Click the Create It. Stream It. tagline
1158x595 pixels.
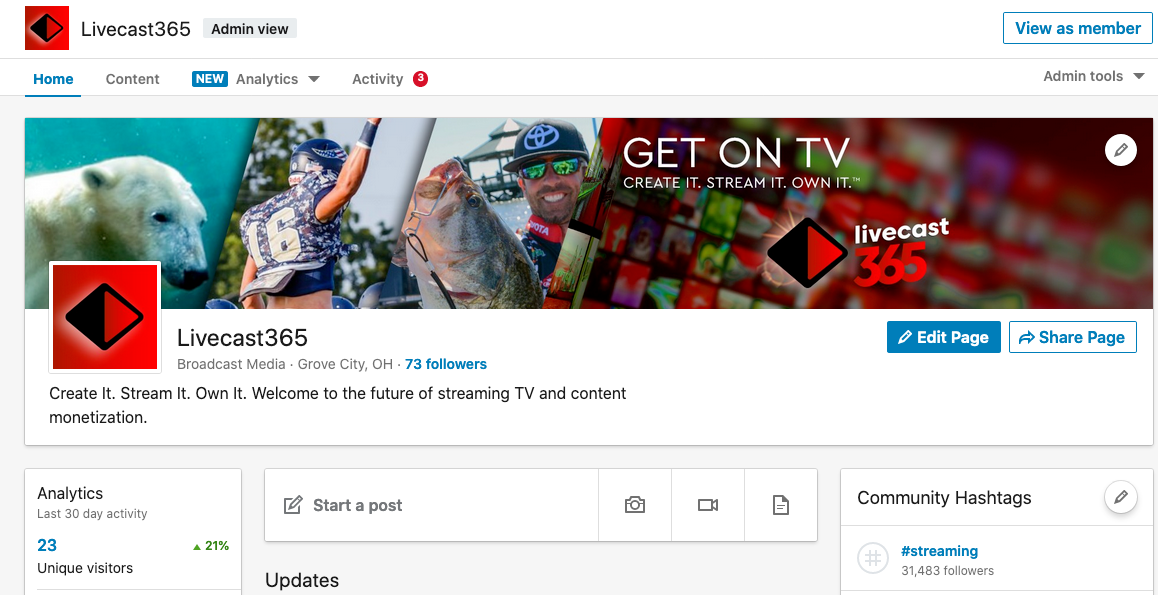[x=338, y=405]
